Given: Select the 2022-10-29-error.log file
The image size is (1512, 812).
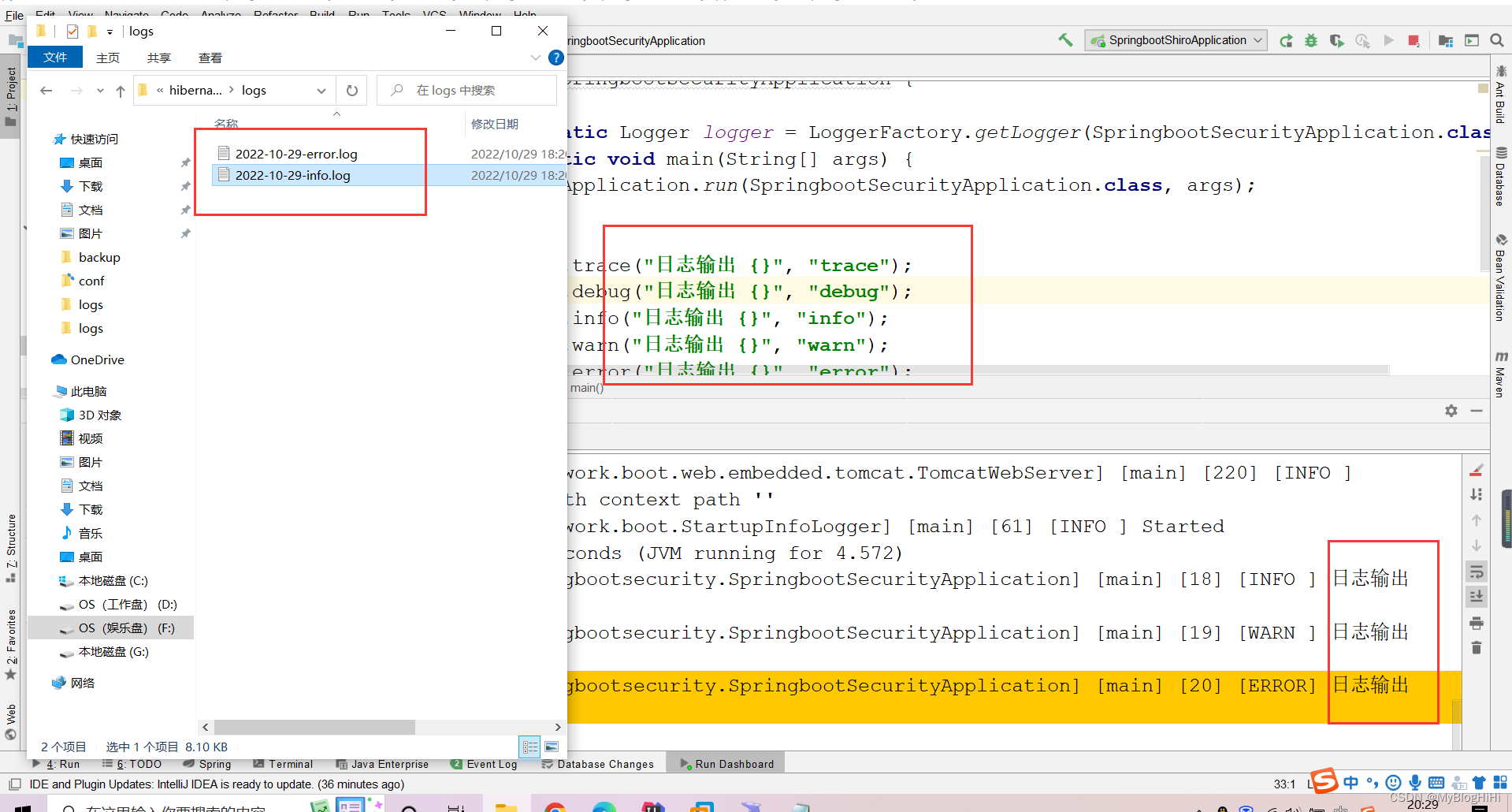Looking at the screenshot, I should point(296,154).
